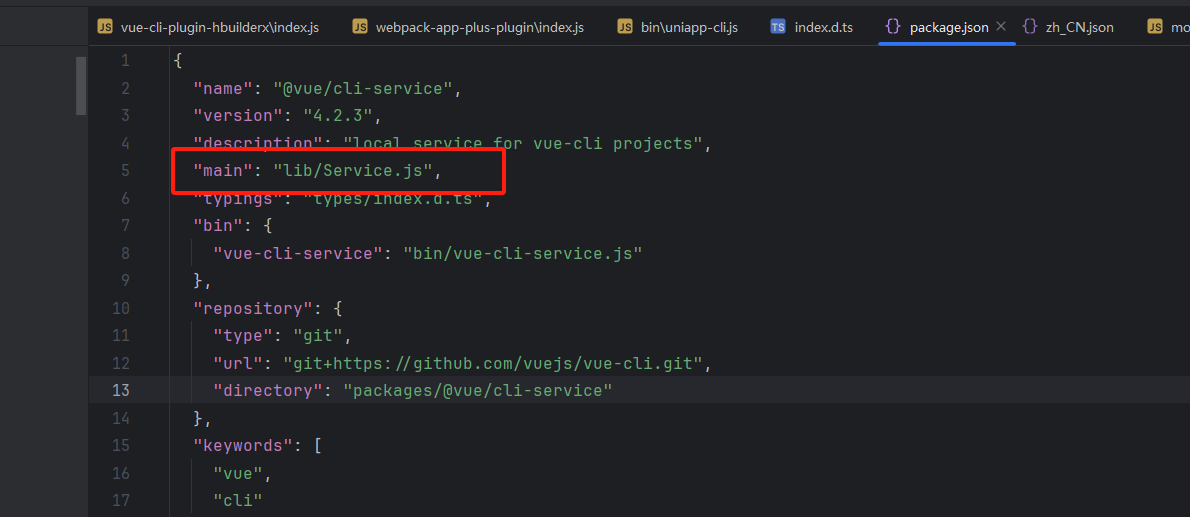Click the JS icon on webpack-app-plus-plugin tab
Viewport: 1190px width, 517px height.
(x=360, y=27)
